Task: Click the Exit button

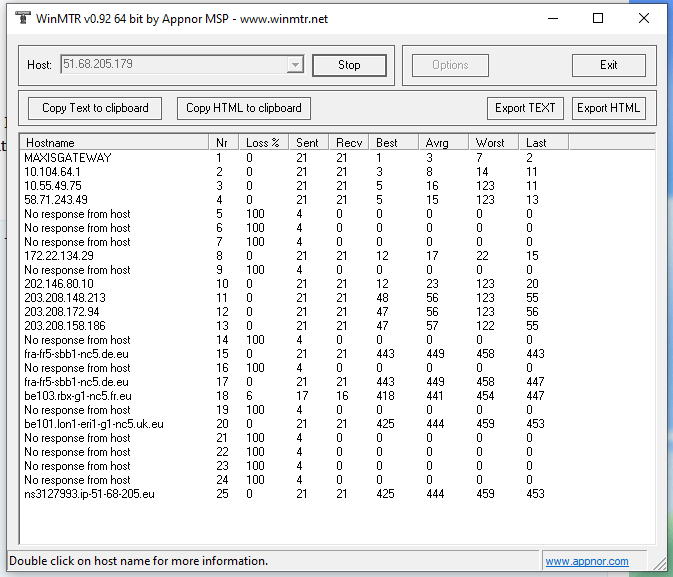Action: (608, 65)
